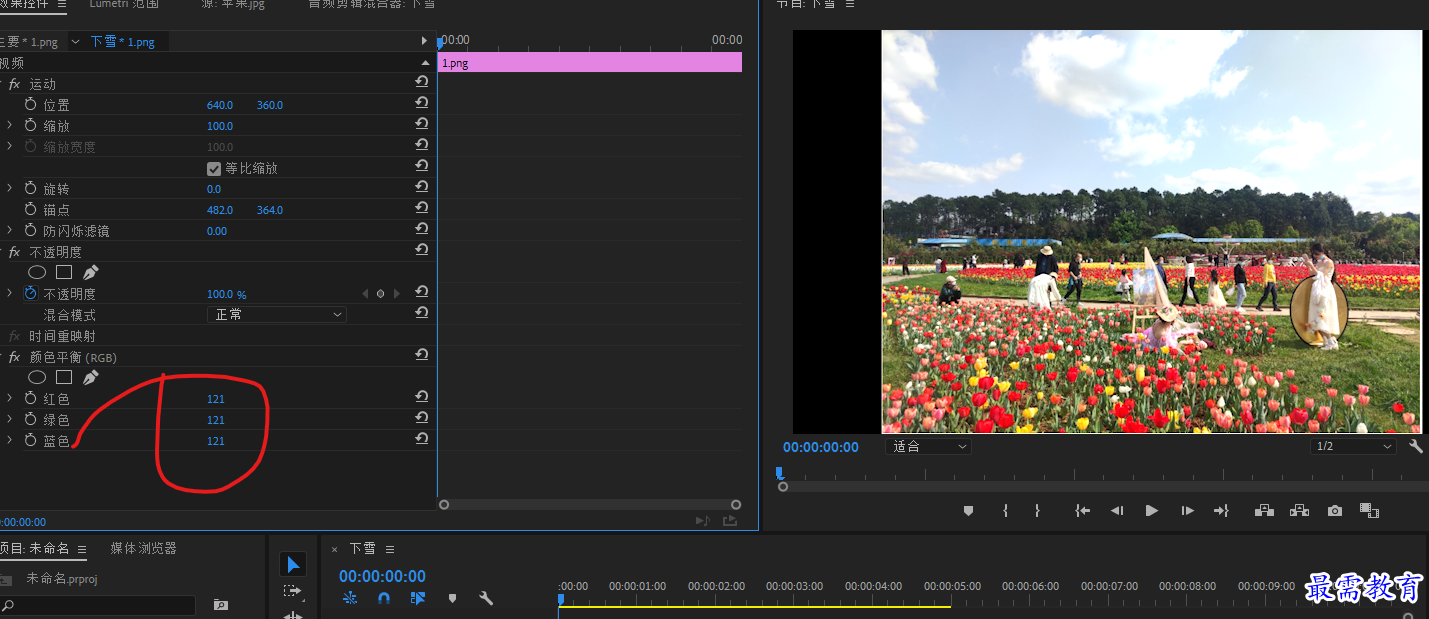The height and width of the screenshot is (619, 1429).
Task: Open the master clip dropdown arrow
Action: [x=75, y=41]
